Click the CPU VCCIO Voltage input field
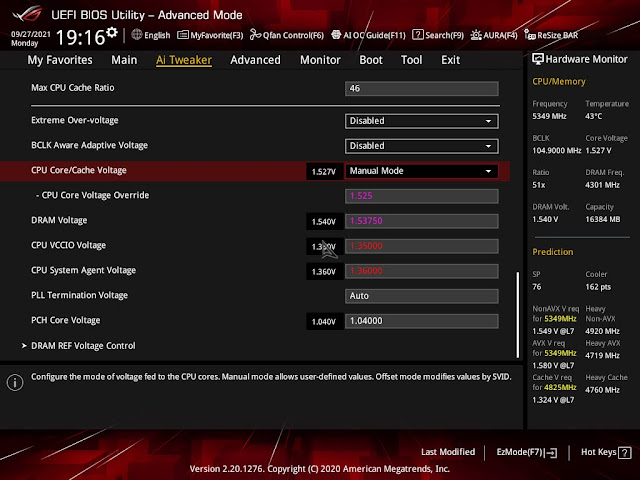This screenshot has width=640, height=480. [x=422, y=246]
